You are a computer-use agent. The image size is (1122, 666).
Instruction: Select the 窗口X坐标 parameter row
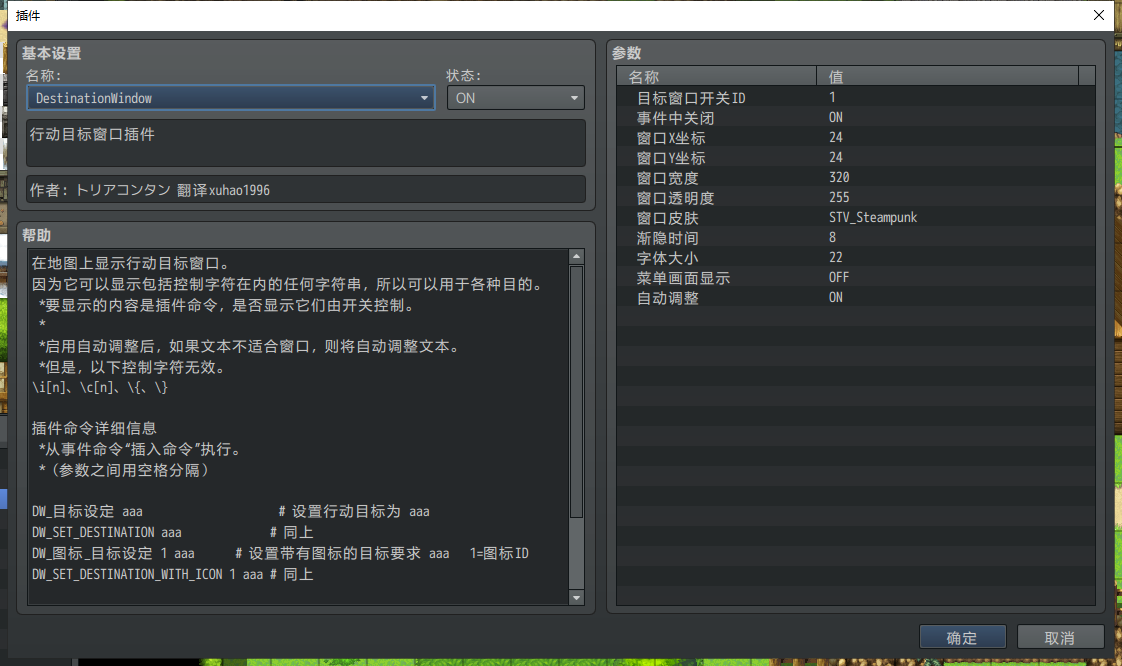point(856,137)
